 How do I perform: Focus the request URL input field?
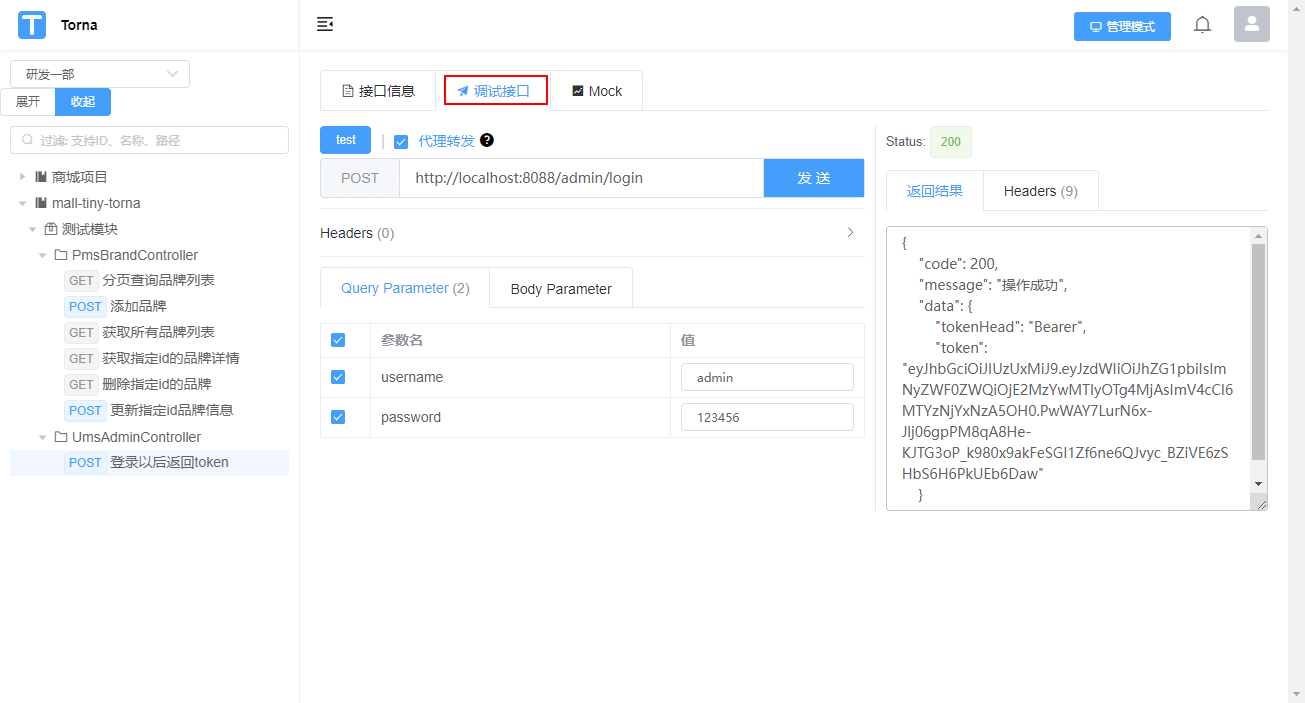coord(581,178)
